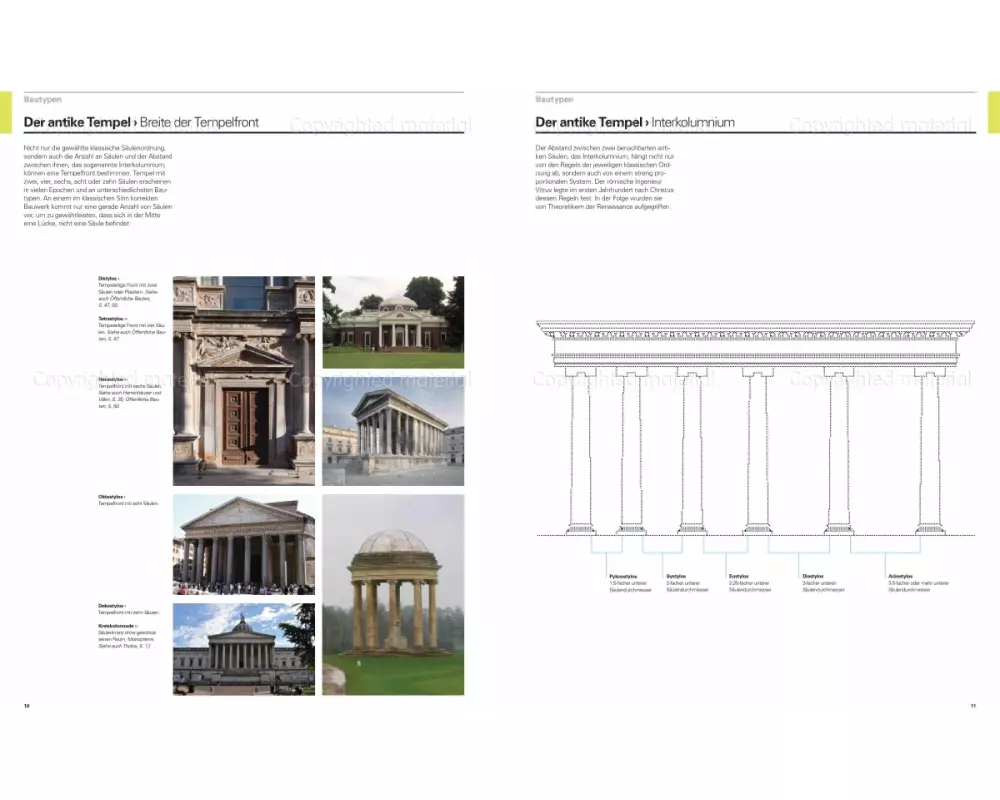Click the 'Interkolumnium' page heading
This screenshot has height=800, width=1000.
692,123
